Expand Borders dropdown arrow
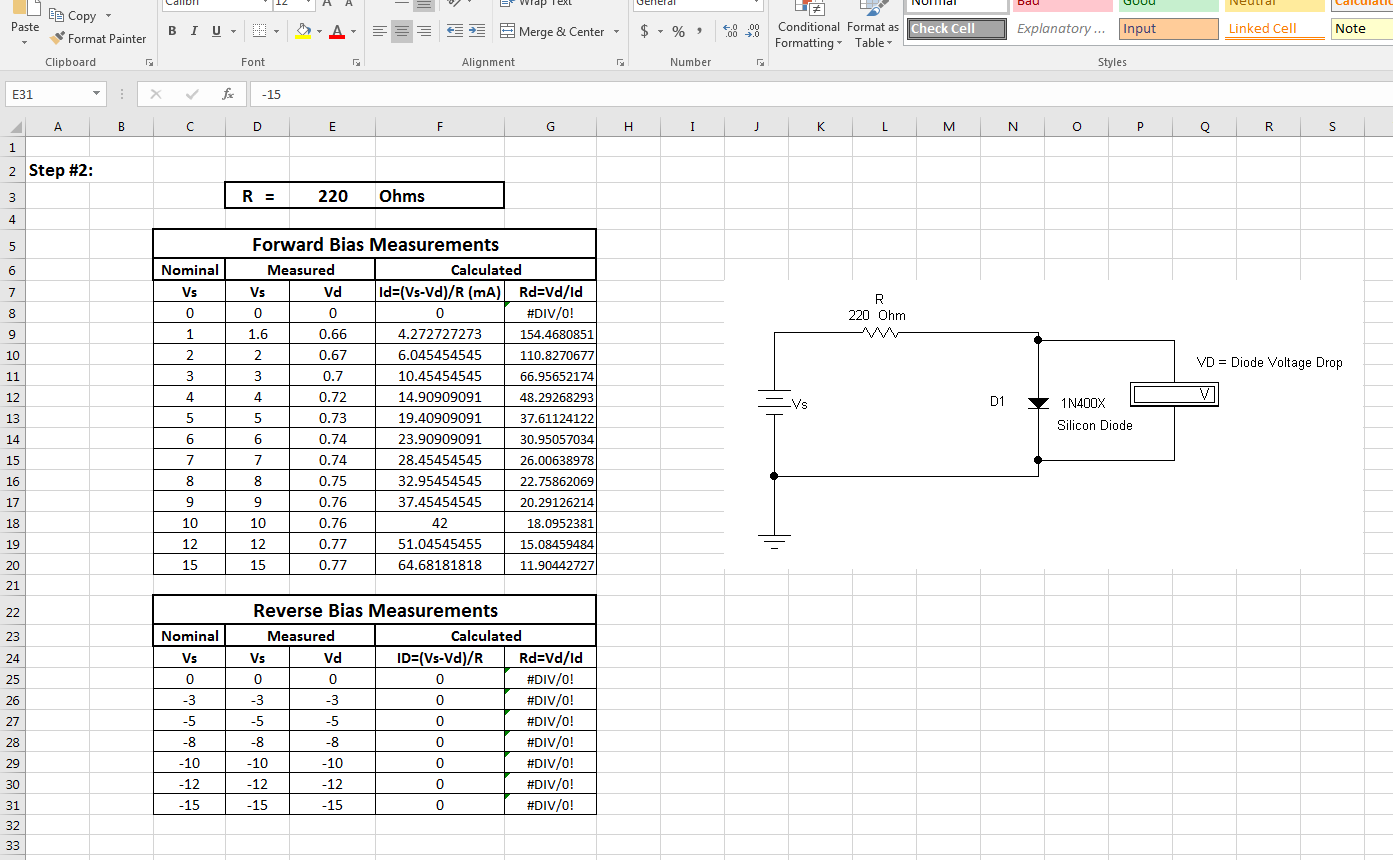Viewport: 1393px width, 860px height. click(276, 32)
